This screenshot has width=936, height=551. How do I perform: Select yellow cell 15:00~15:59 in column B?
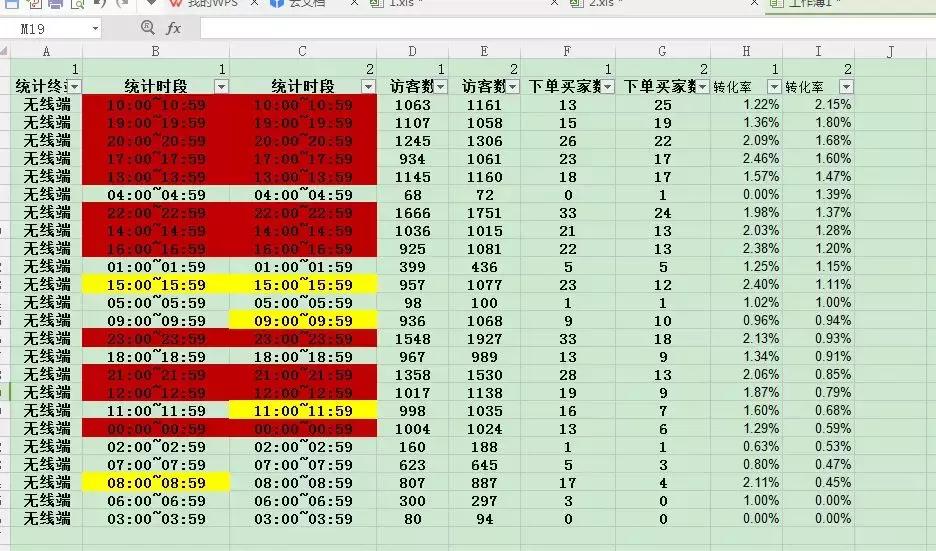click(x=155, y=285)
